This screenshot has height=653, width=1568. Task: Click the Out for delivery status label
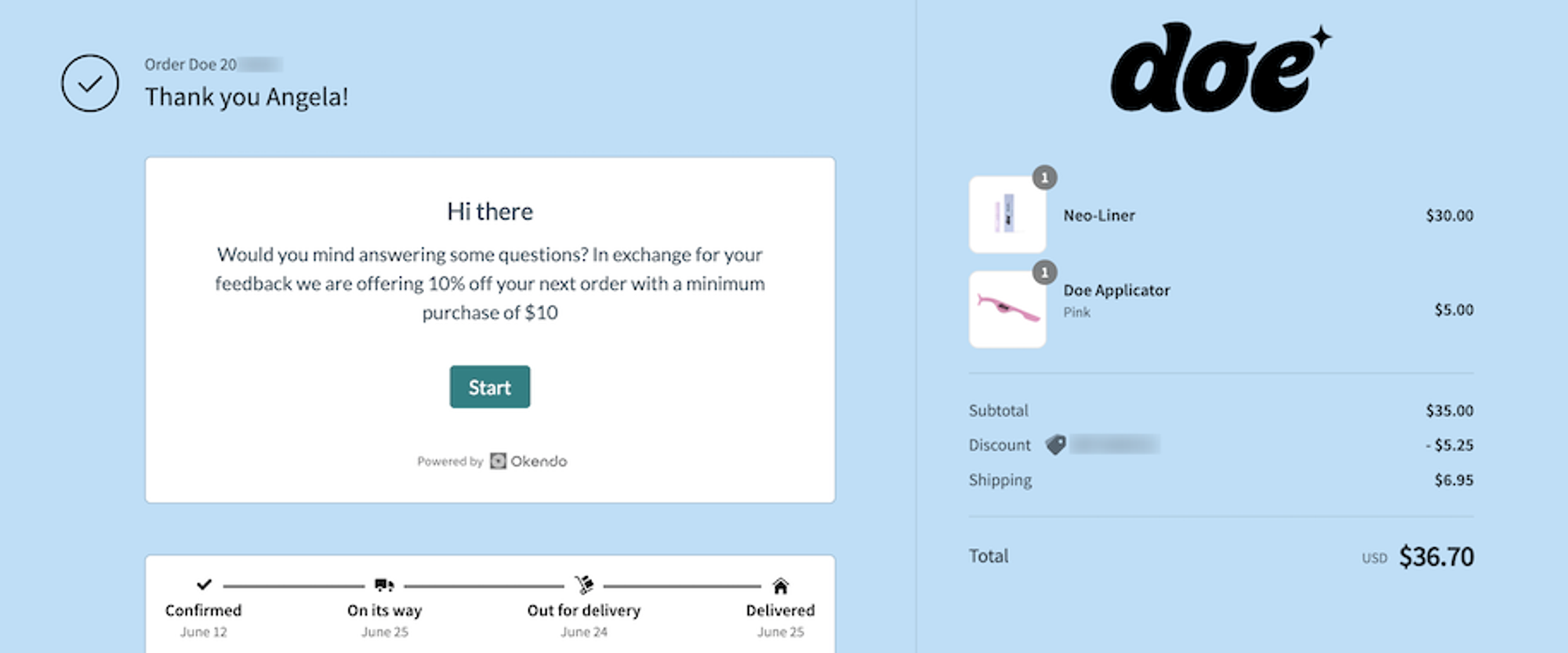coord(584,610)
